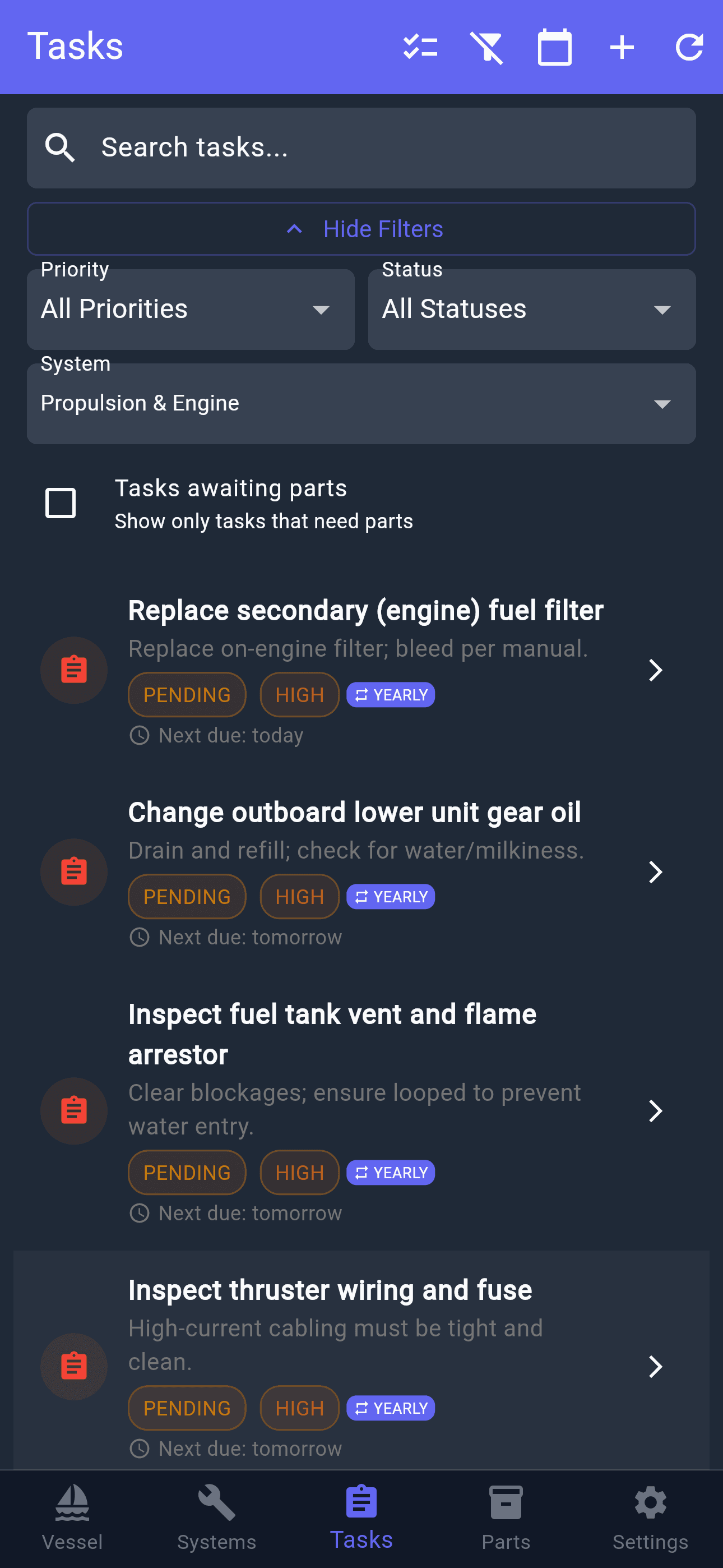Type in the Search tasks field

[390, 148]
